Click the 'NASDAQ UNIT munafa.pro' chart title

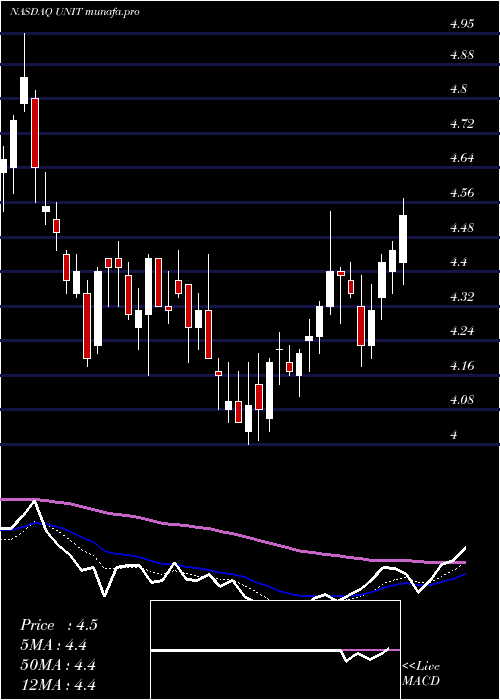pyautogui.click(x=75, y=12)
